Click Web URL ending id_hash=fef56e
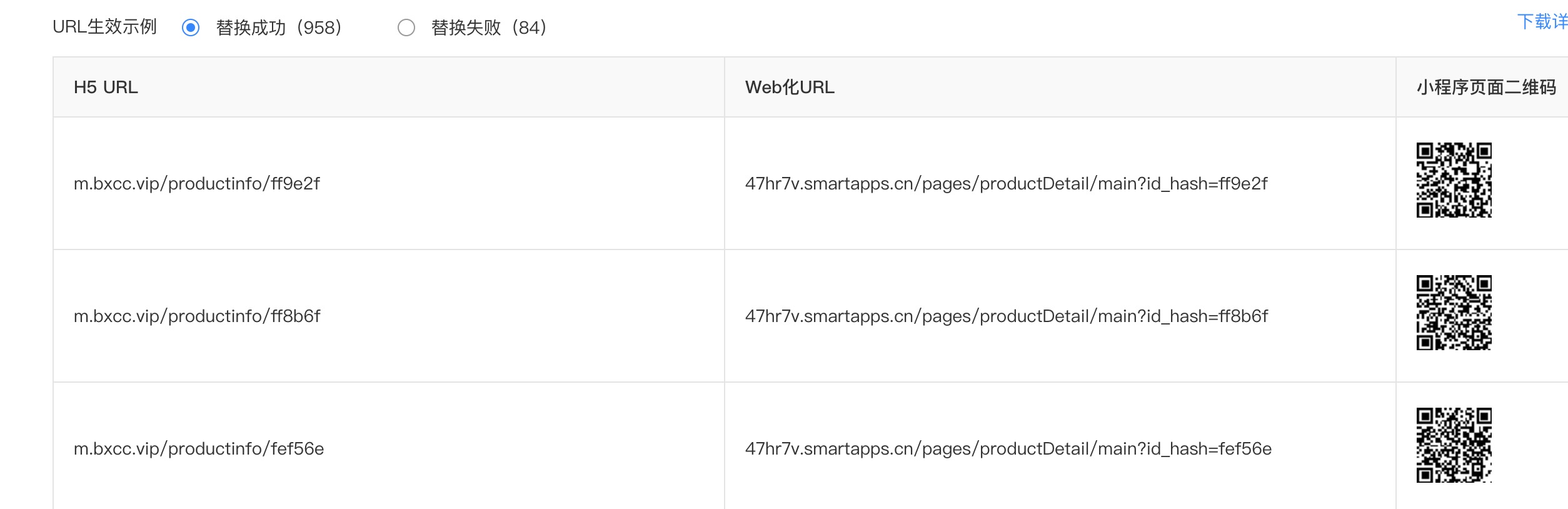Viewport: 1568px width, 509px height. (1008, 449)
